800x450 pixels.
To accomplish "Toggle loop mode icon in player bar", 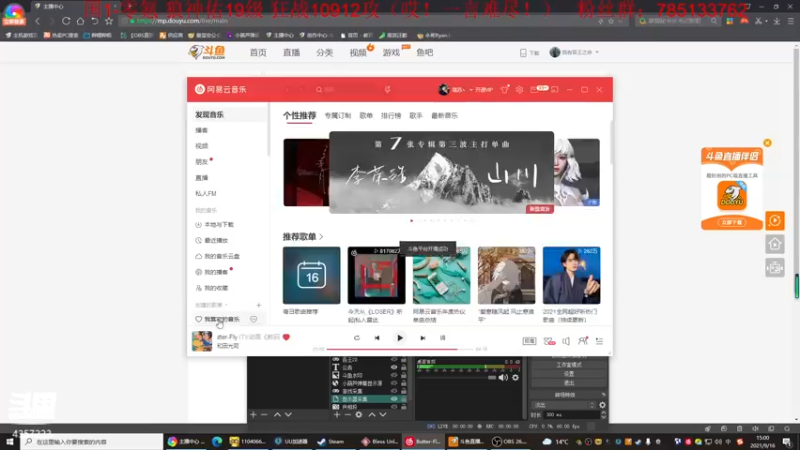I will 357,338.
